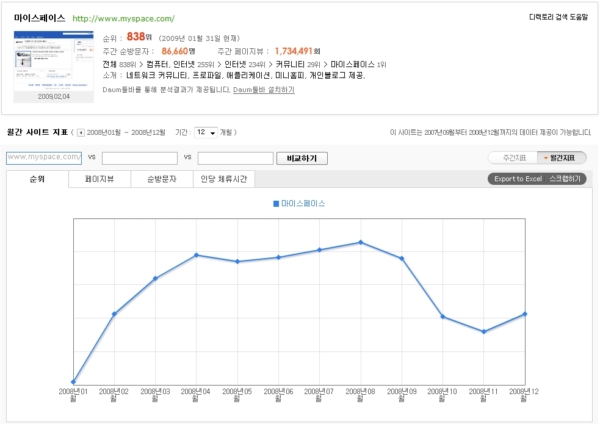Viewport: 600px width, 424px height.
Task: Click the previous period arrow beside 2008년01월
Action: tap(81, 132)
